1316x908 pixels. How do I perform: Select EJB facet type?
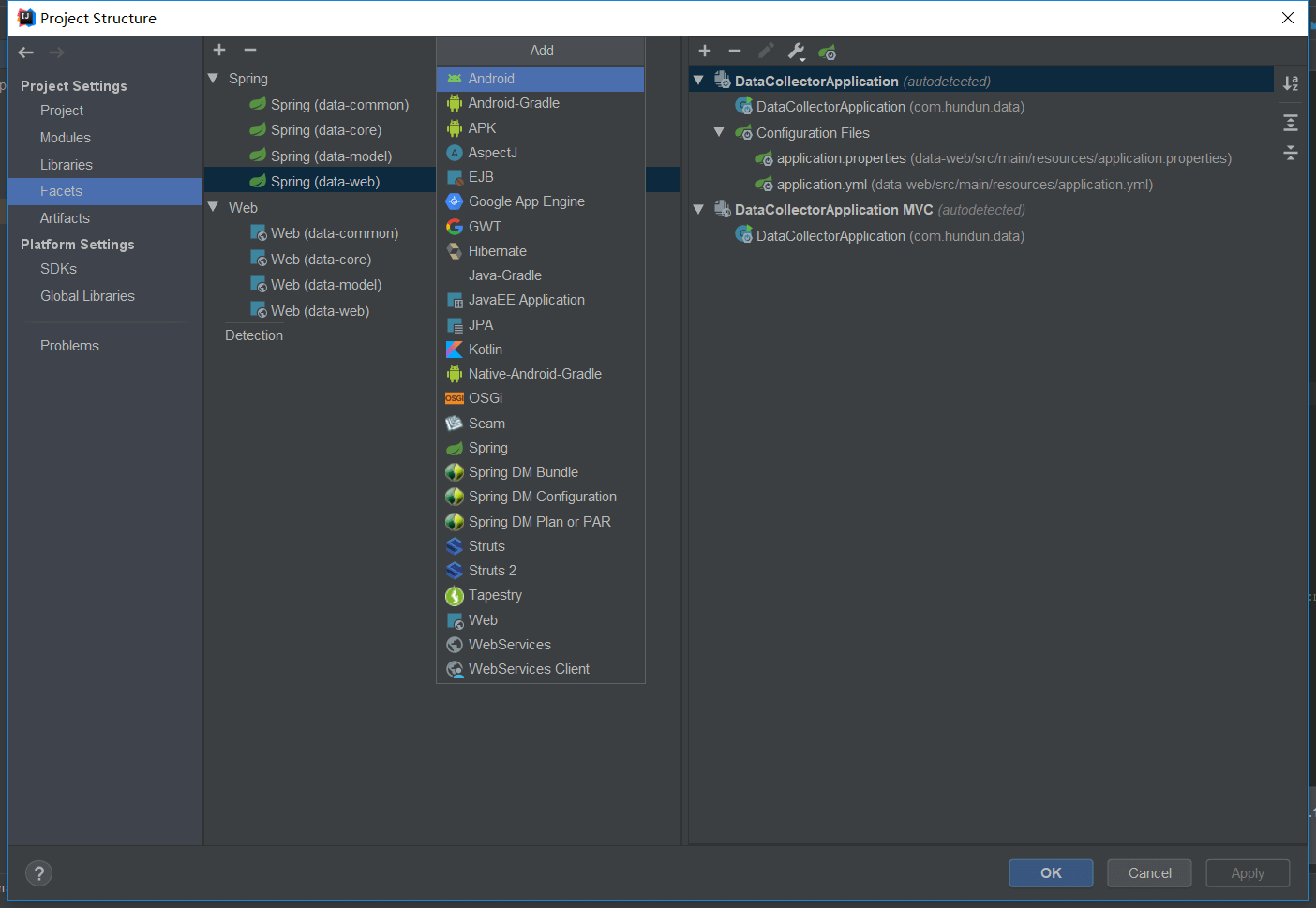(540, 177)
